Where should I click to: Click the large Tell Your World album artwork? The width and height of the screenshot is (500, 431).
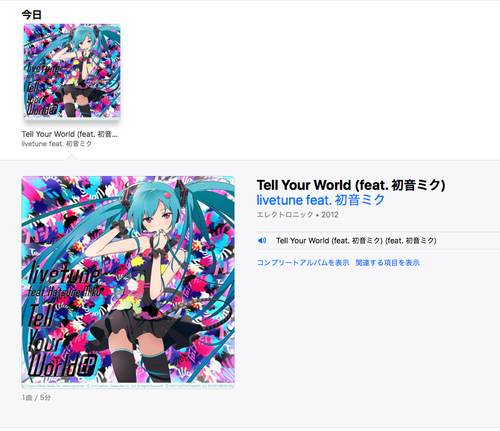[128, 282]
